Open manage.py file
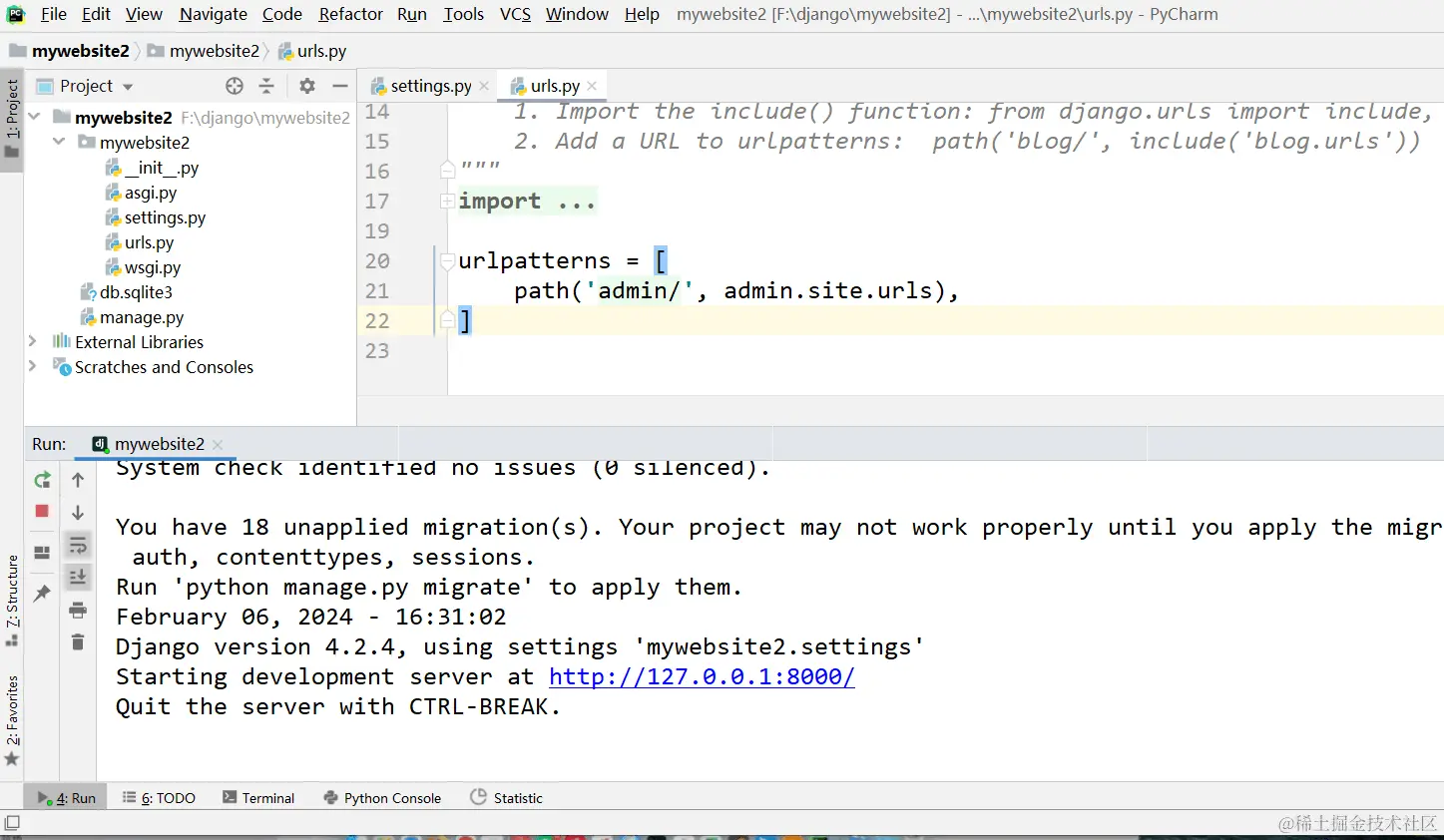This screenshot has height=840, width=1444. [132, 317]
